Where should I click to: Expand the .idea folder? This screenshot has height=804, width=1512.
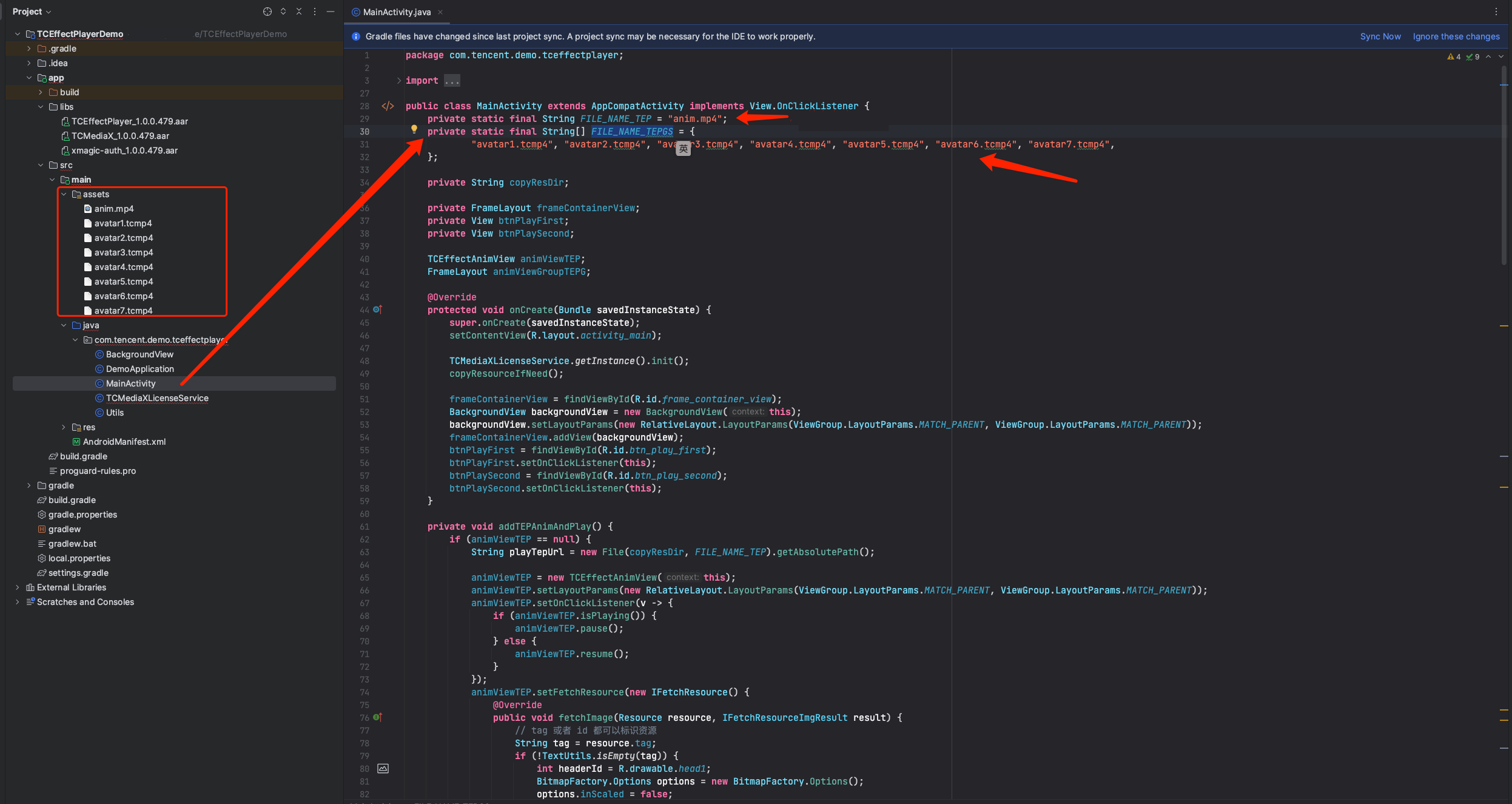click(29, 63)
